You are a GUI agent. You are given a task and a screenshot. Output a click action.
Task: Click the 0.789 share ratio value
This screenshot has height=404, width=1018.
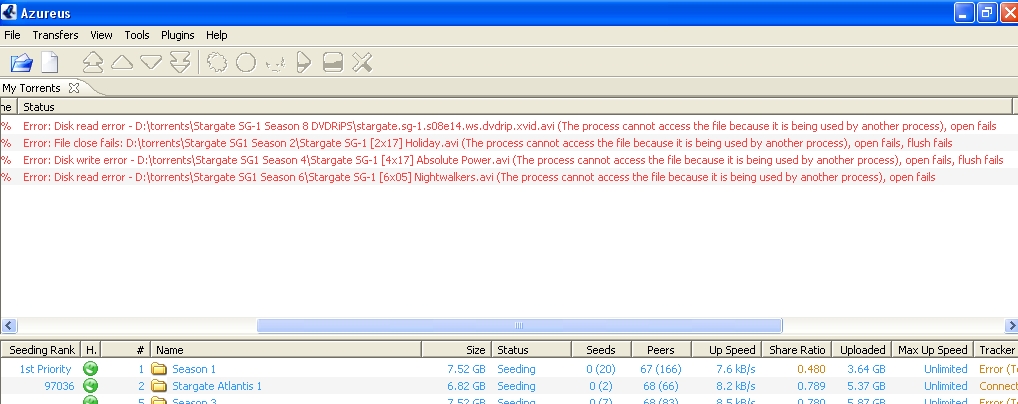812,386
